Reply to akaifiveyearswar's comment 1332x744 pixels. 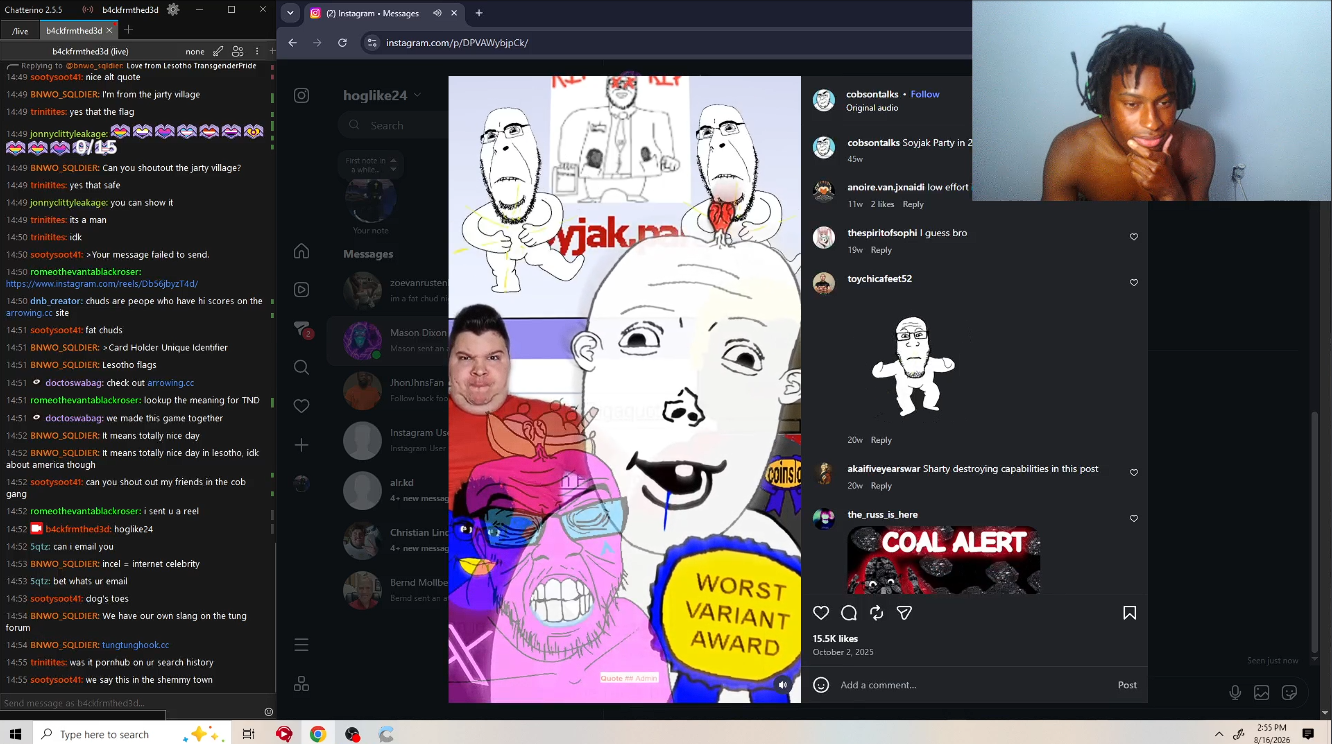pos(881,486)
